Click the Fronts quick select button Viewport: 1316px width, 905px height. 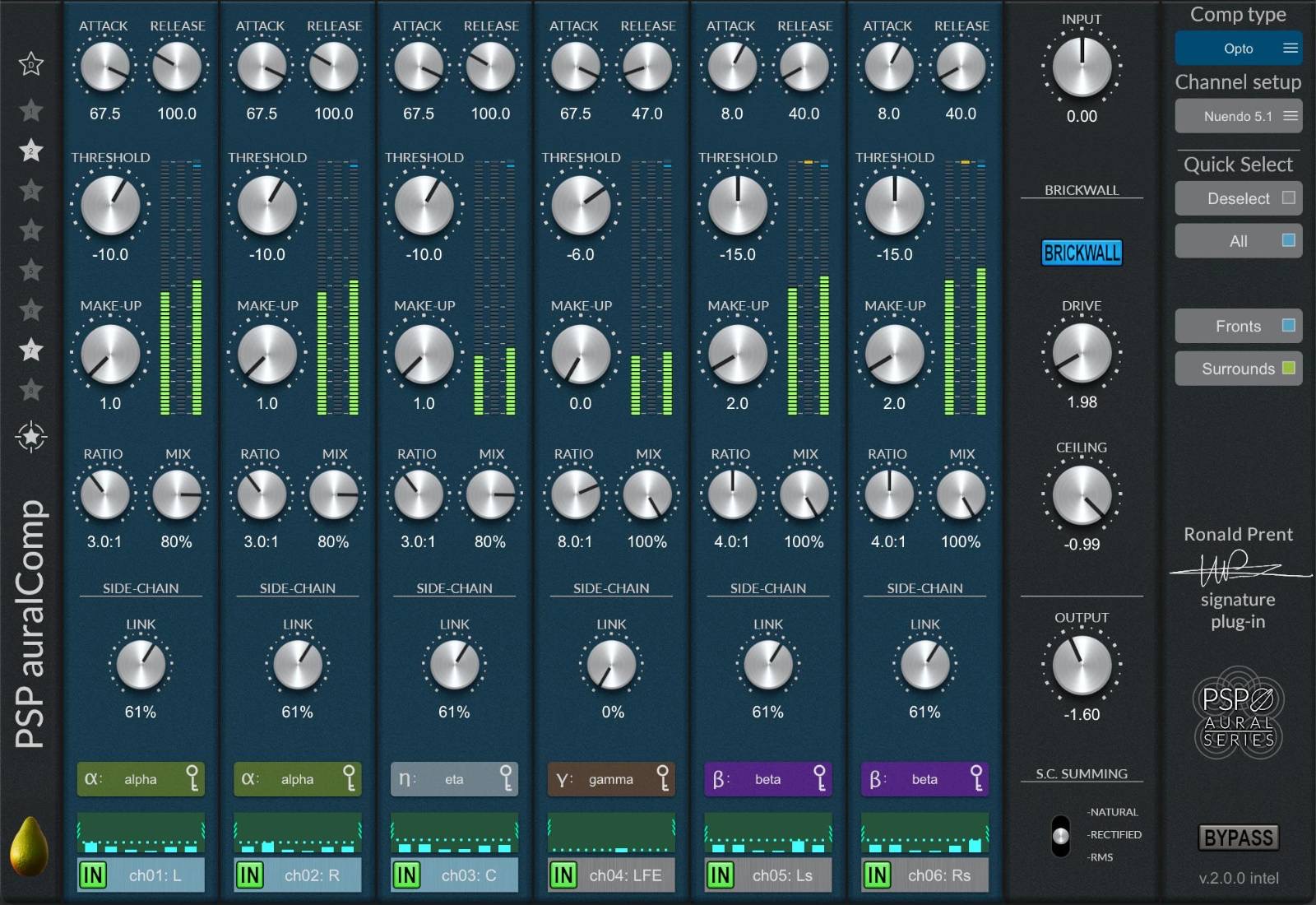1238,326
